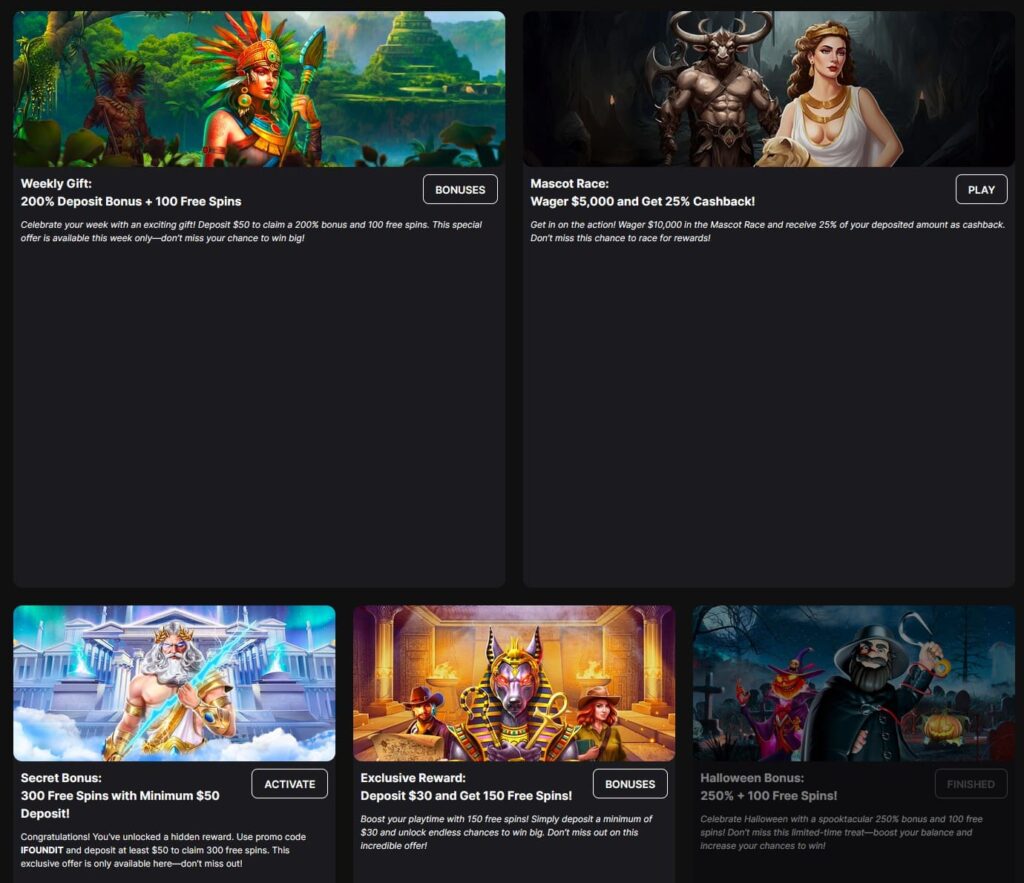The height and width of the screenshot is (883, 1024).
Task: Select the Mascot Race cashback description text
Action: [x=766, y=231]
